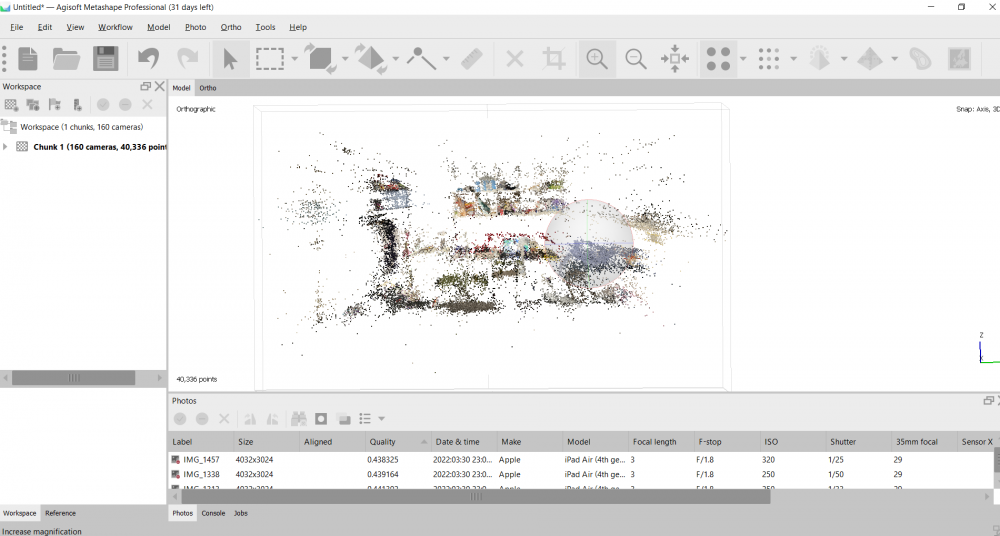Open the Photos pane view mode dropdown

click(x=381, y=419)
